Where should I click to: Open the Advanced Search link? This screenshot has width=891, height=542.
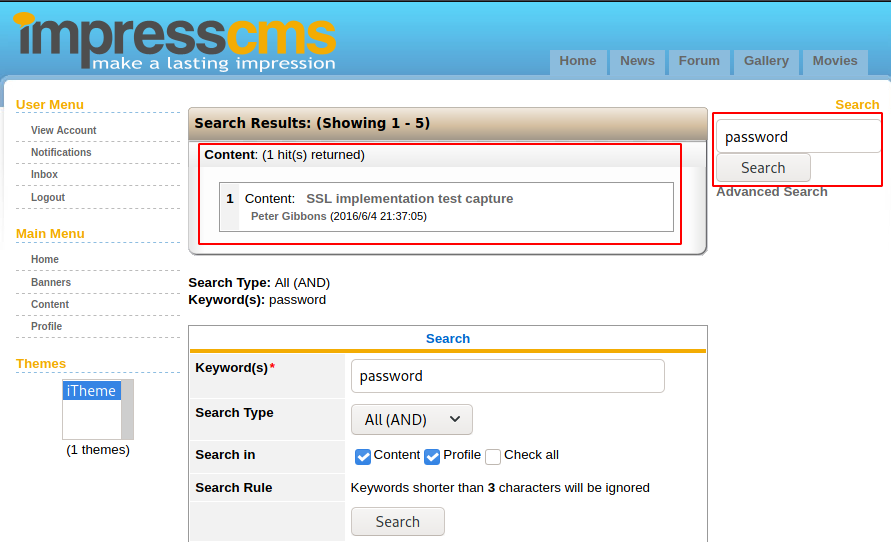click(x=772, y=192)
